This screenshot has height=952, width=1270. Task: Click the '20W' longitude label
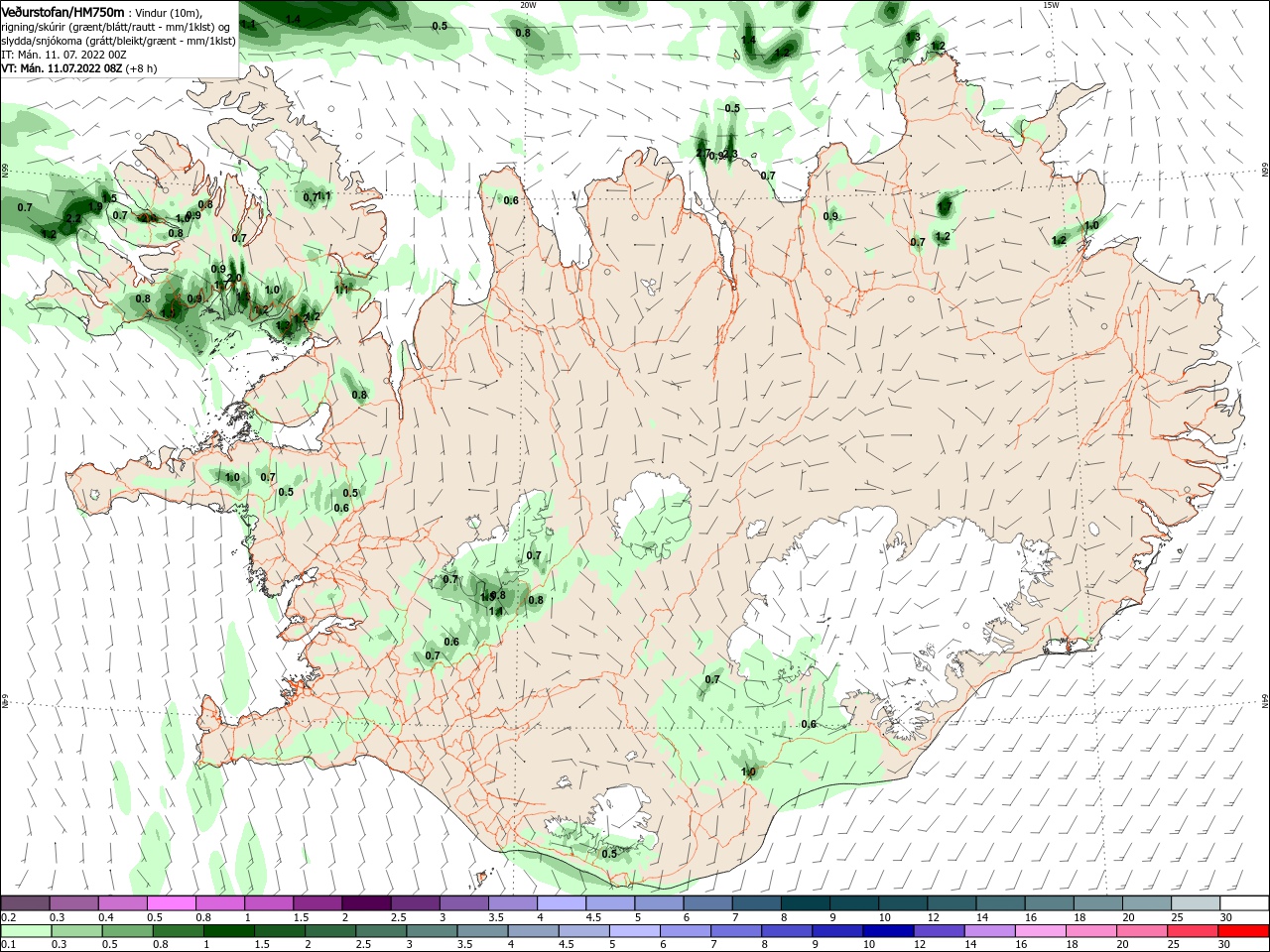pyautogui.click(x=528, y=5)
